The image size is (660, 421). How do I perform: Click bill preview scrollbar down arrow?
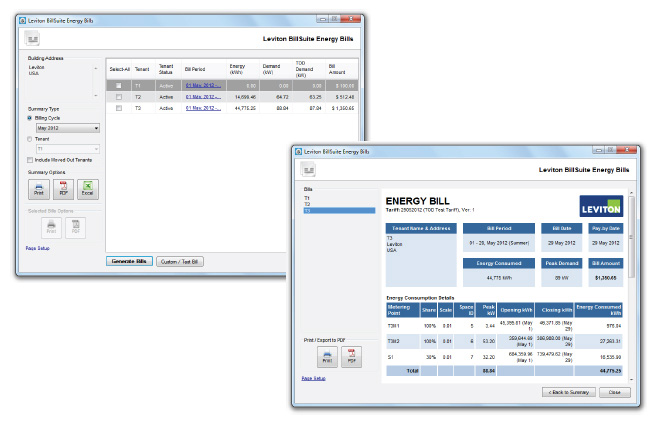point(631,380)
